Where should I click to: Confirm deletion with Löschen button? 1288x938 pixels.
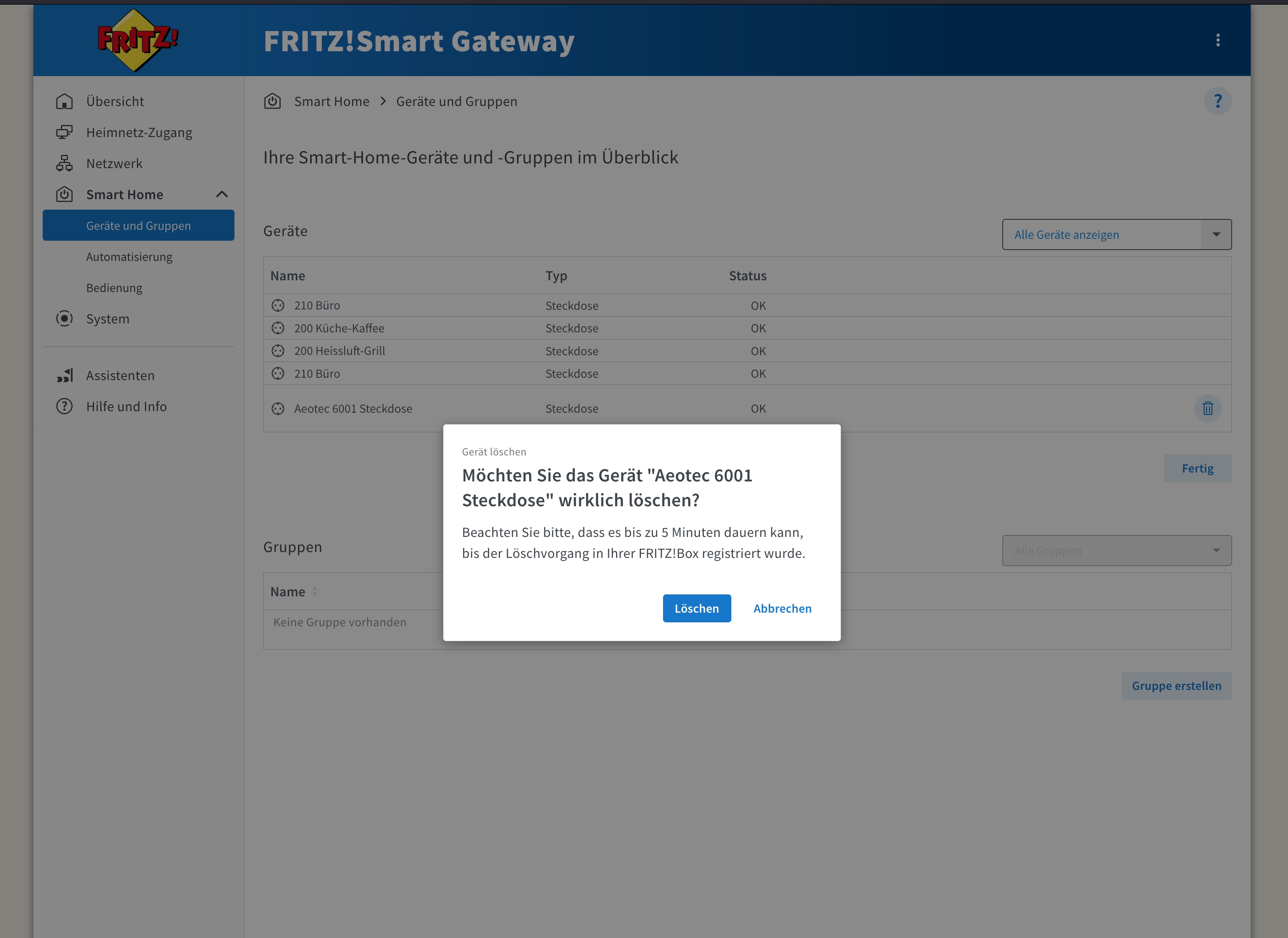point(696,608)
